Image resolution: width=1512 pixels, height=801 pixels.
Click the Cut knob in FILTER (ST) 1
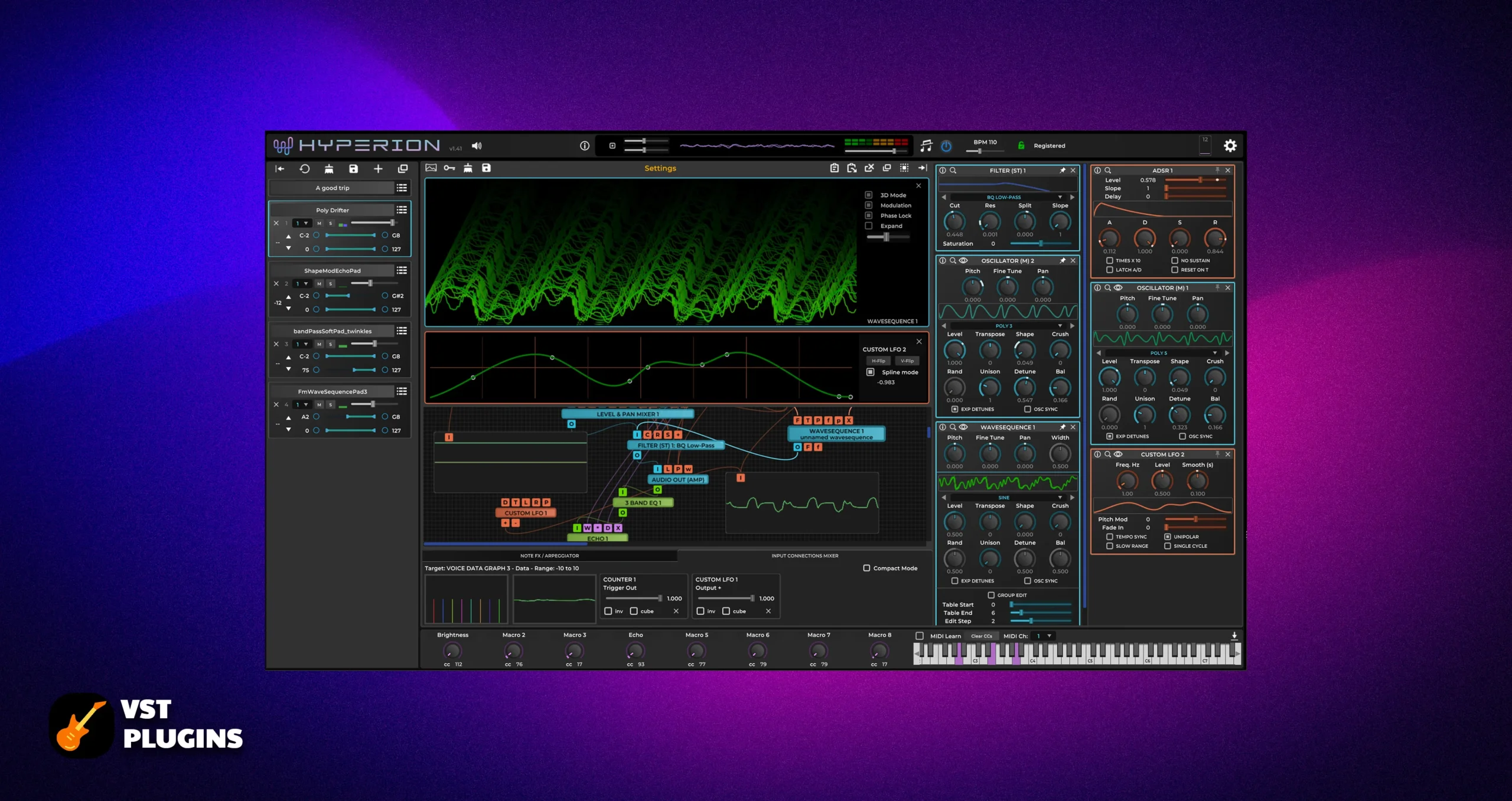coord(954,221)
